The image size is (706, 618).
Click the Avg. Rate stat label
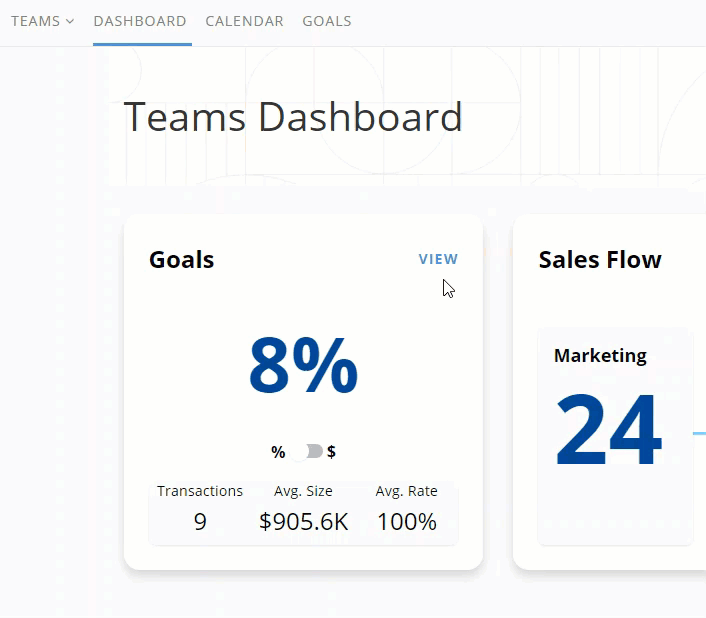click(x=407, y=491)
